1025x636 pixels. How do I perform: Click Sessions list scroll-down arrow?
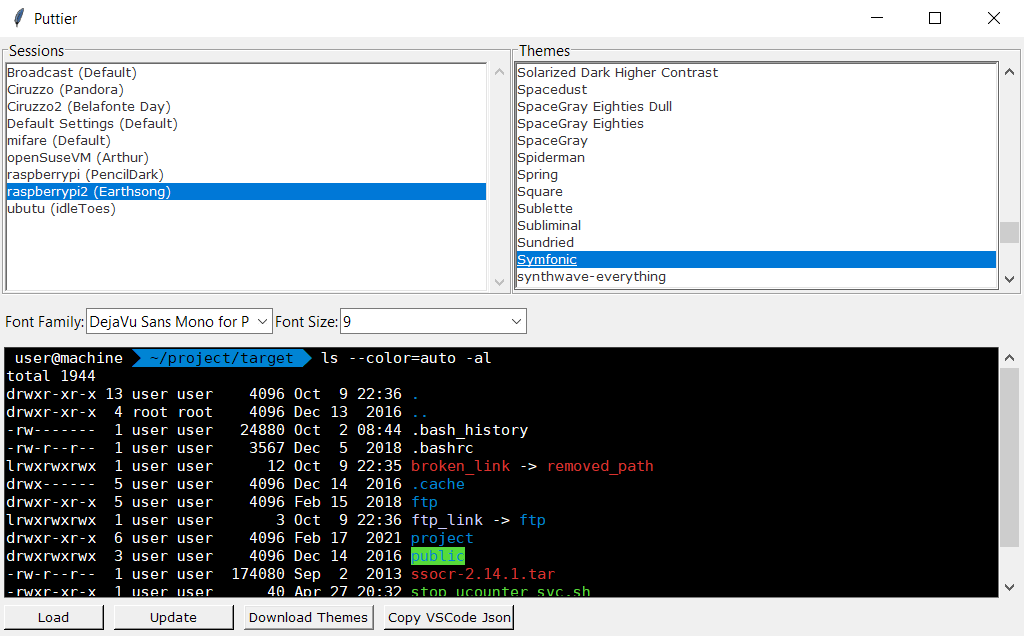499,282
